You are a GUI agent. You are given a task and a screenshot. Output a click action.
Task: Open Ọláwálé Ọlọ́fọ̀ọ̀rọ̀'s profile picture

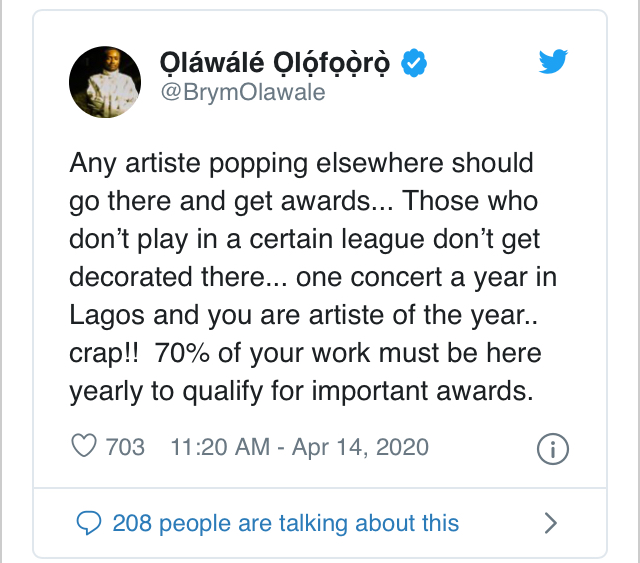click(105, 81)
